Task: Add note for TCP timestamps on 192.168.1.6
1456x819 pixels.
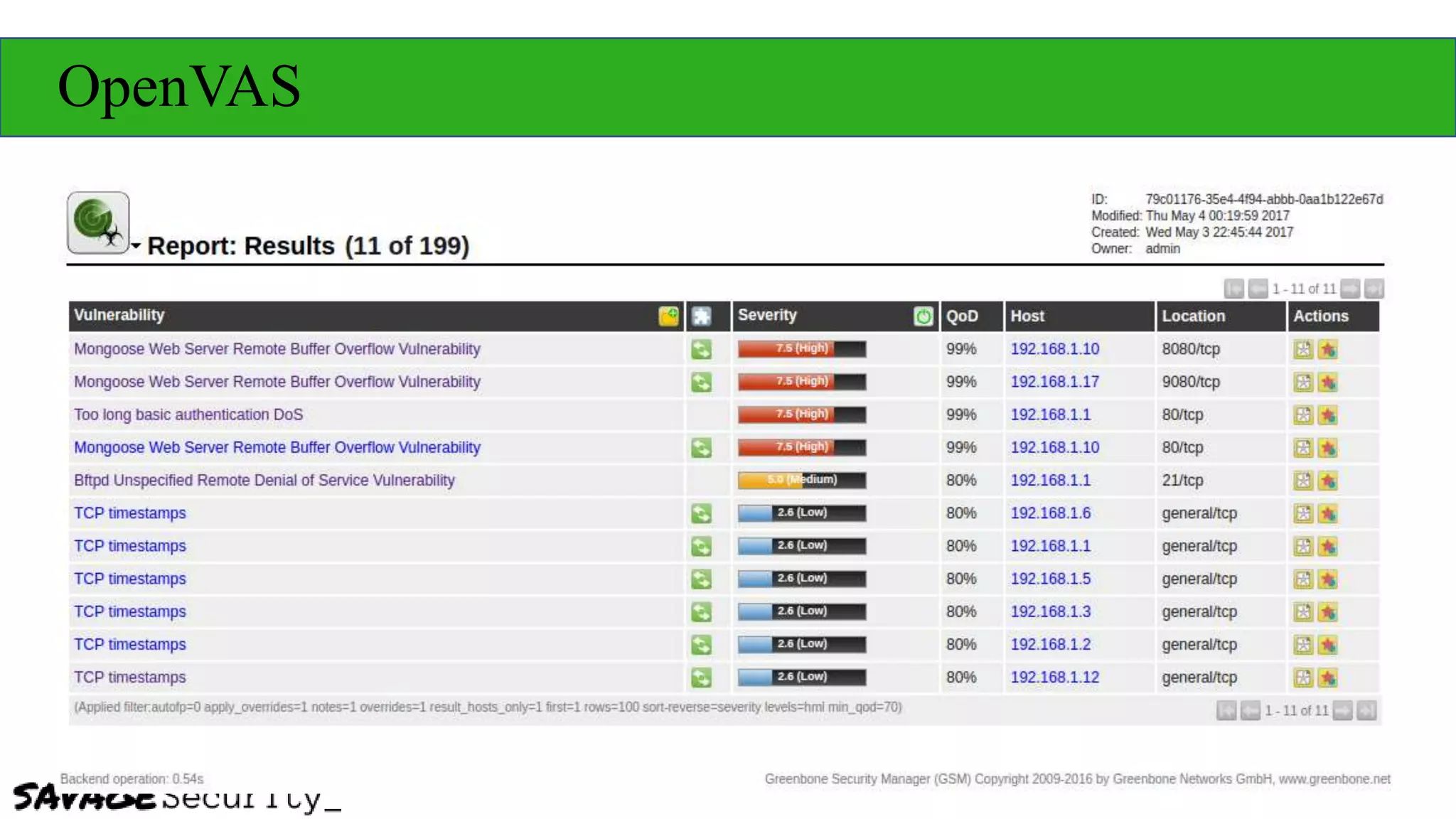Action: tap(1302, 513)
